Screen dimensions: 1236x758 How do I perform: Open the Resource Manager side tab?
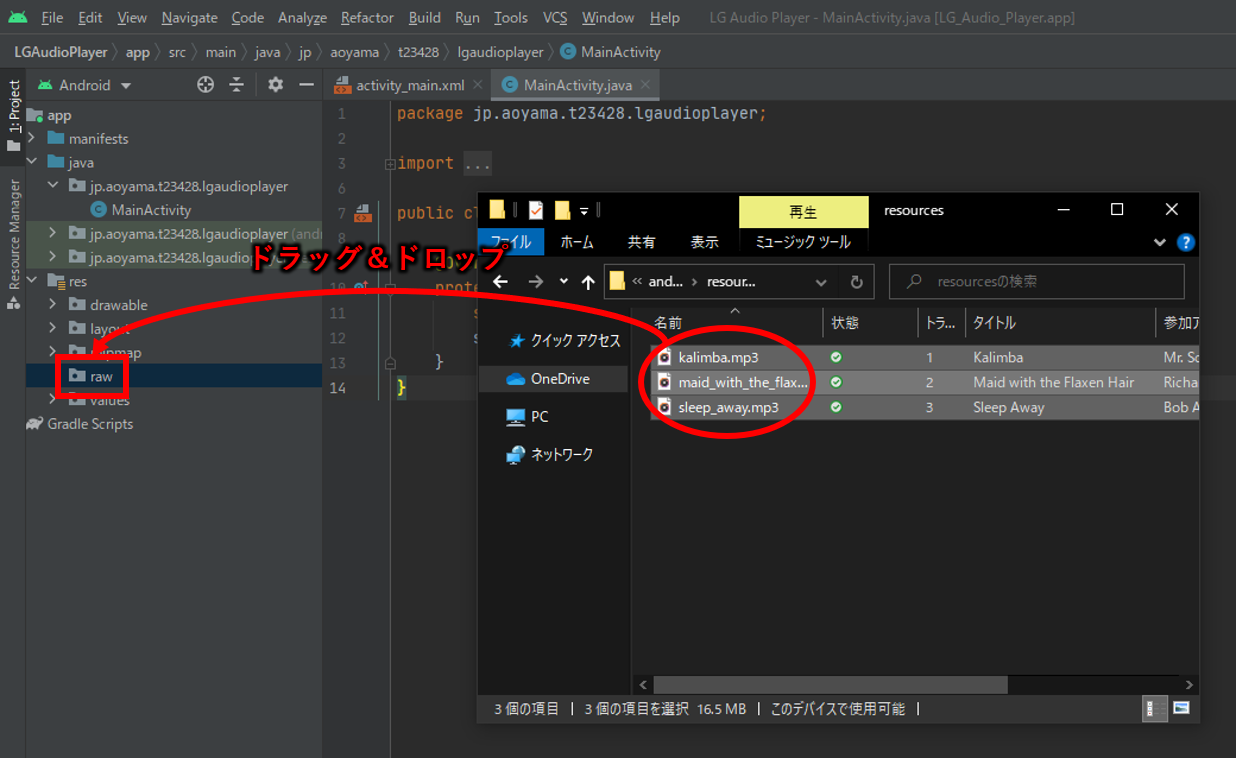point(14,244)
